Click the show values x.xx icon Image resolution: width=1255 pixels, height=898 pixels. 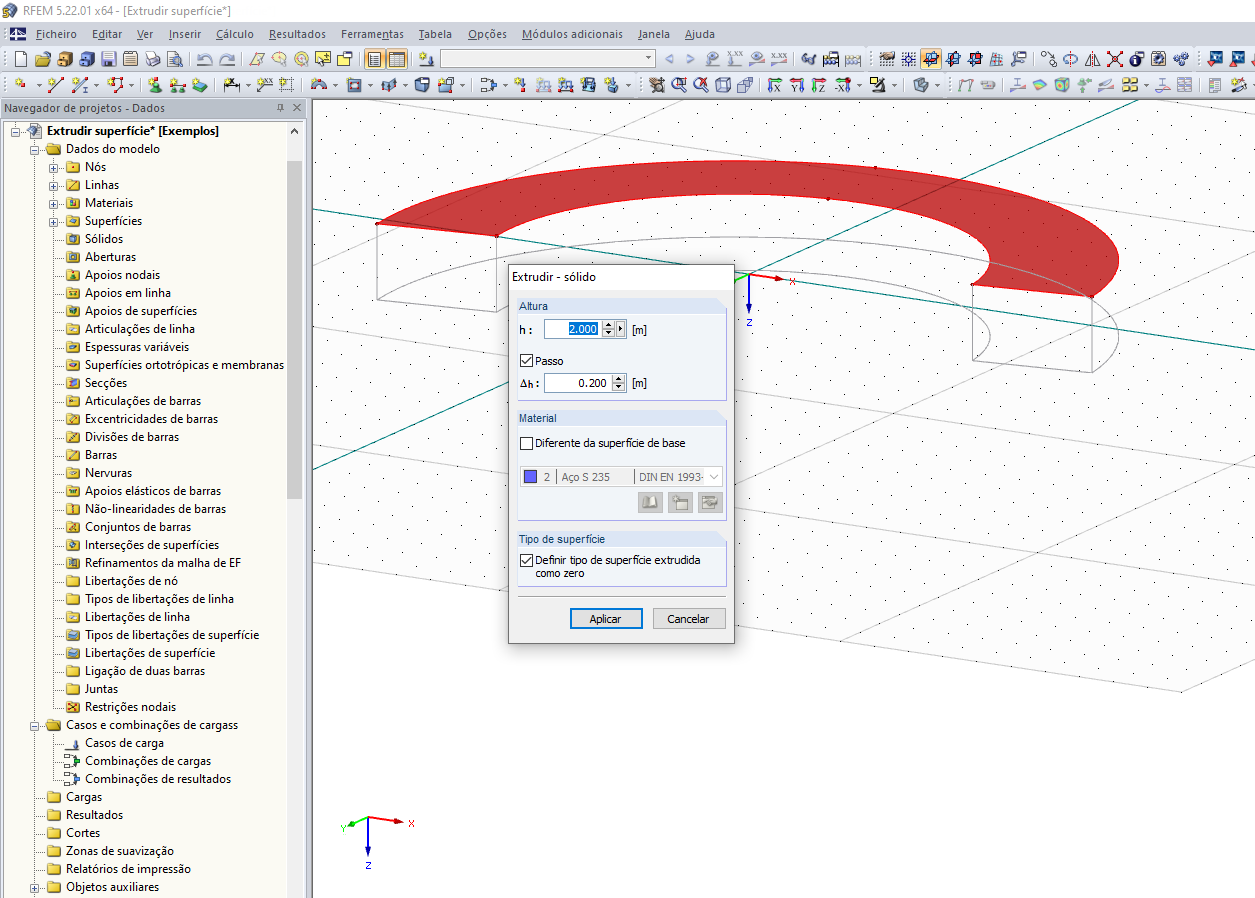tap(735, 59)
